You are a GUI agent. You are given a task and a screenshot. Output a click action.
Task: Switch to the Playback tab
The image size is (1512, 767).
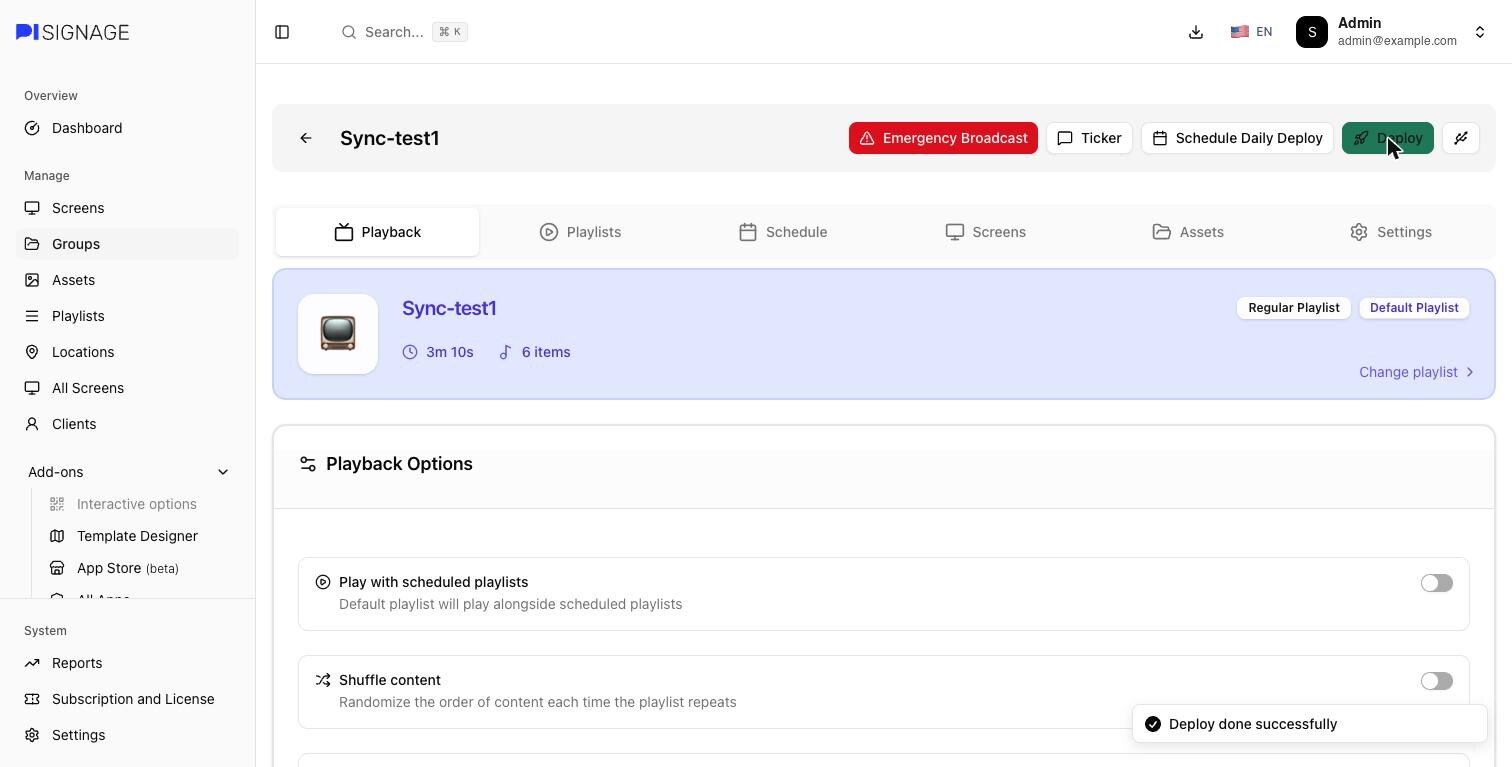377,232
